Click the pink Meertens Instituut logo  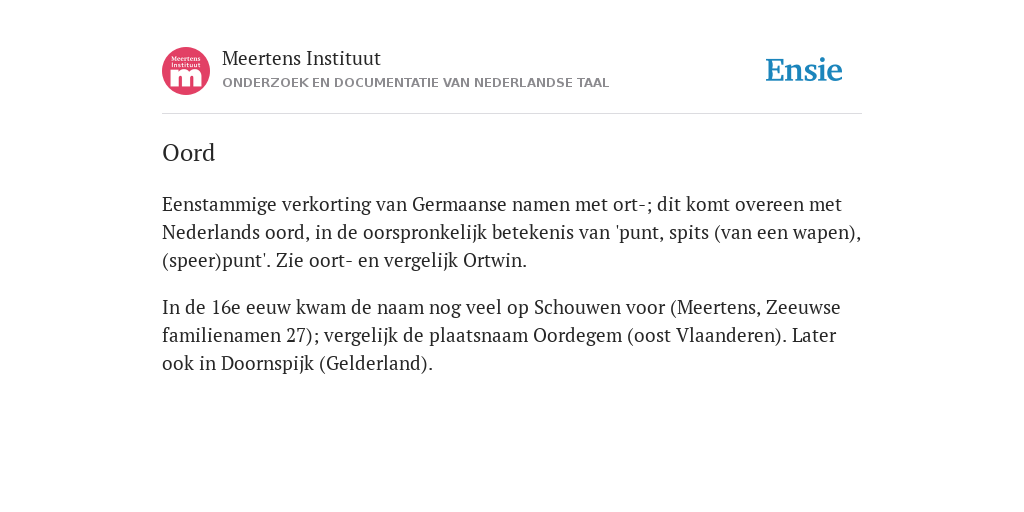pos(186,71)
